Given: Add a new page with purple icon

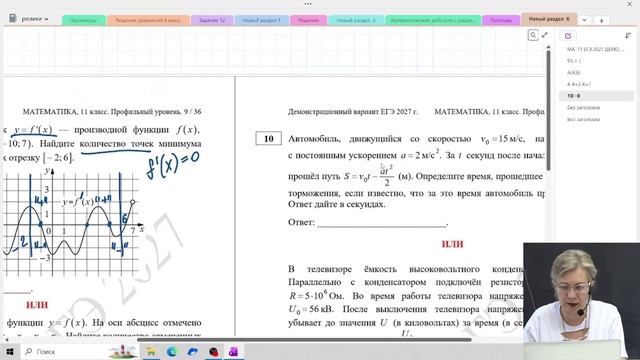Looking at the screenshot, I should pos(568,36).
